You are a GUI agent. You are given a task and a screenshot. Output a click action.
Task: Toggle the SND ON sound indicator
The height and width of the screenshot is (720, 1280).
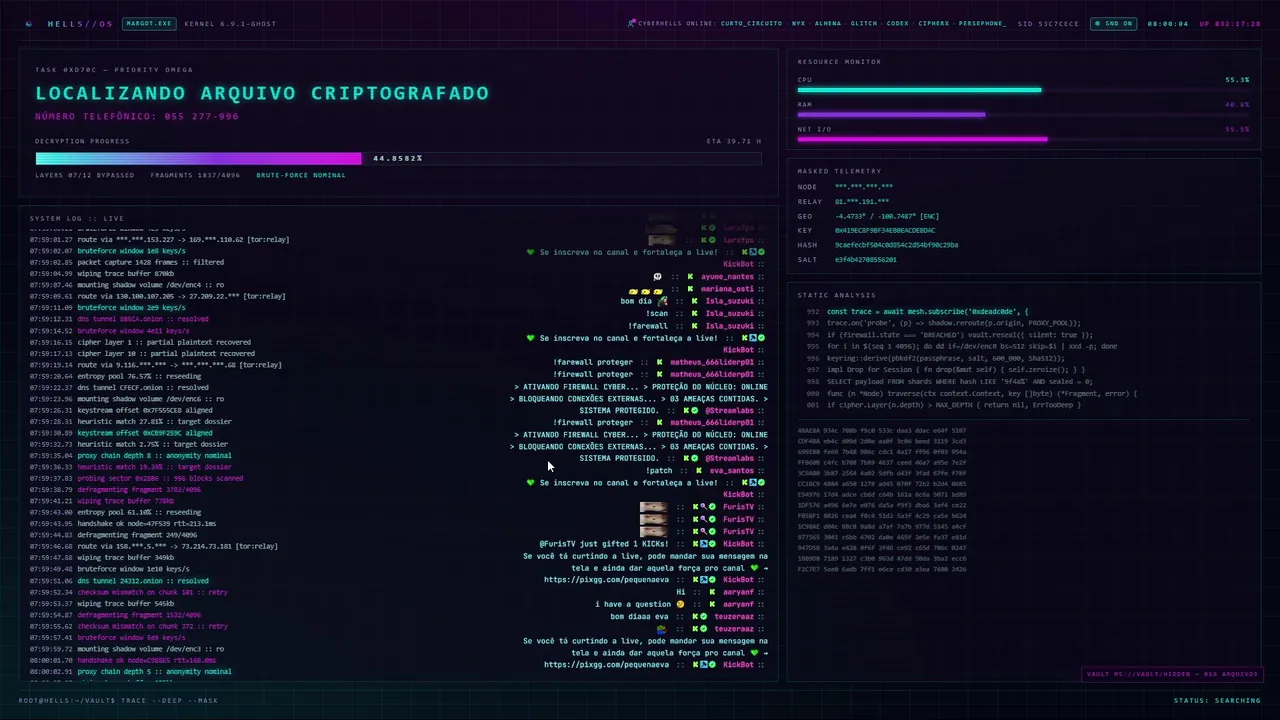(1113, 23)
